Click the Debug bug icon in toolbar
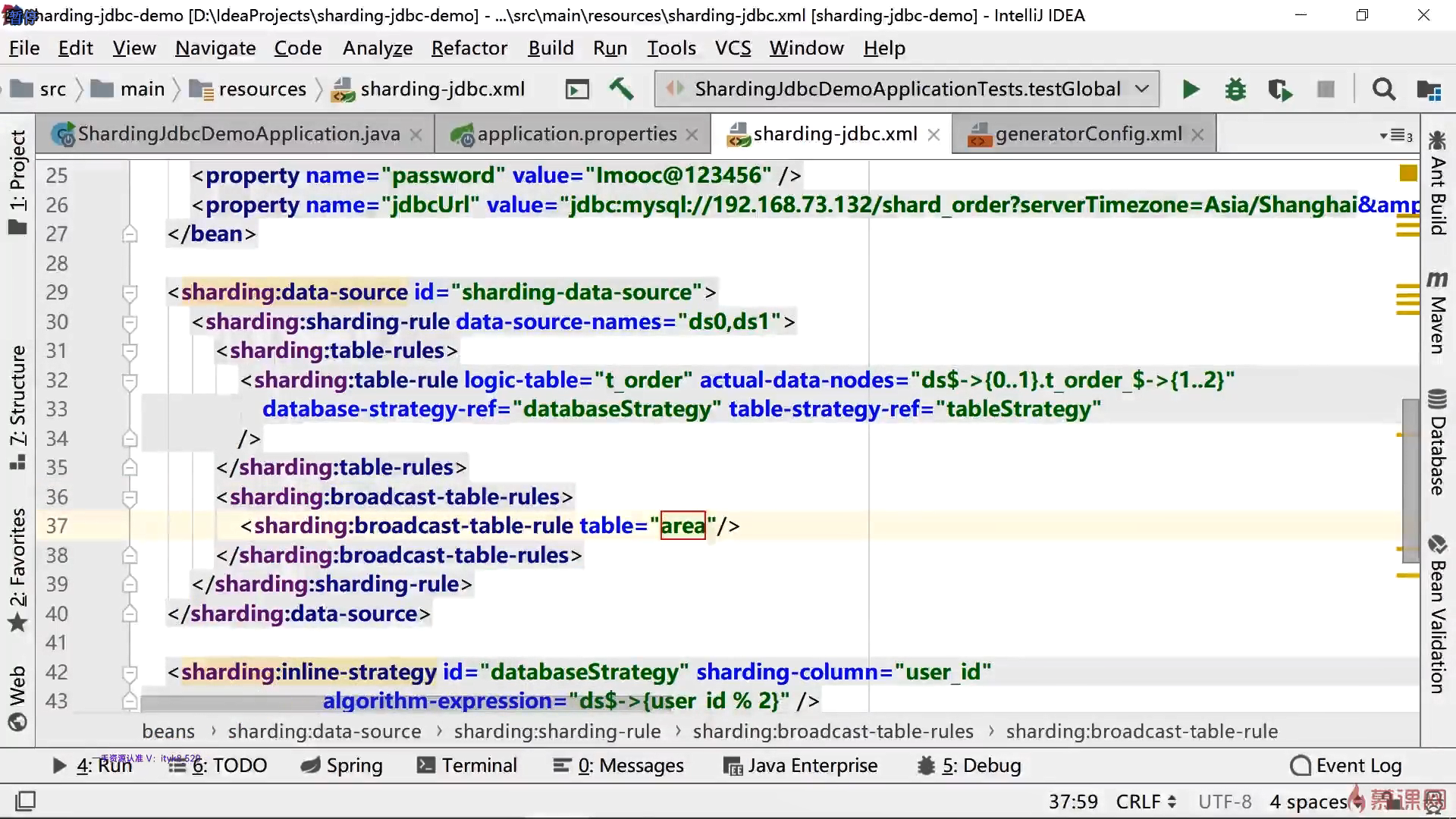Viewport: 1456px width, 819px height. pos(1235,89)
